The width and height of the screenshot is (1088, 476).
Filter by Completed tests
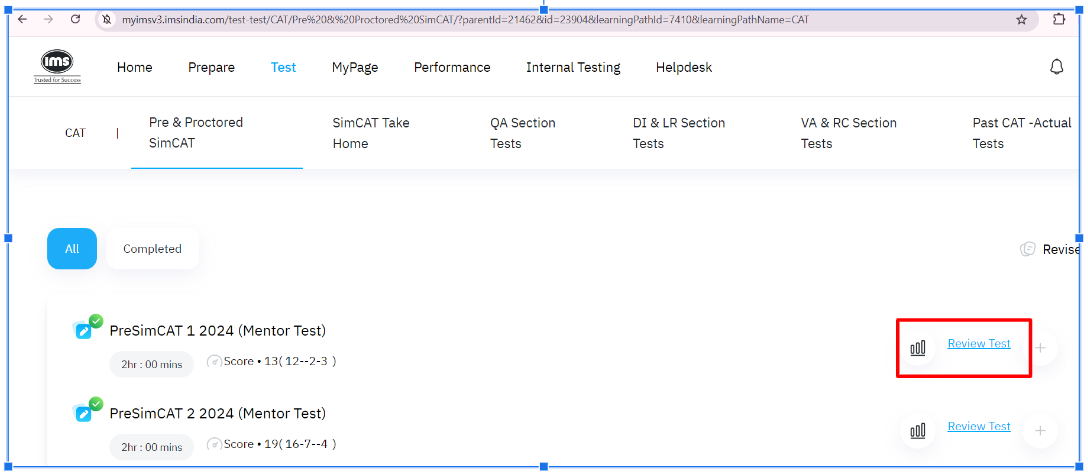pyautogui.click(x=153, y=248)
